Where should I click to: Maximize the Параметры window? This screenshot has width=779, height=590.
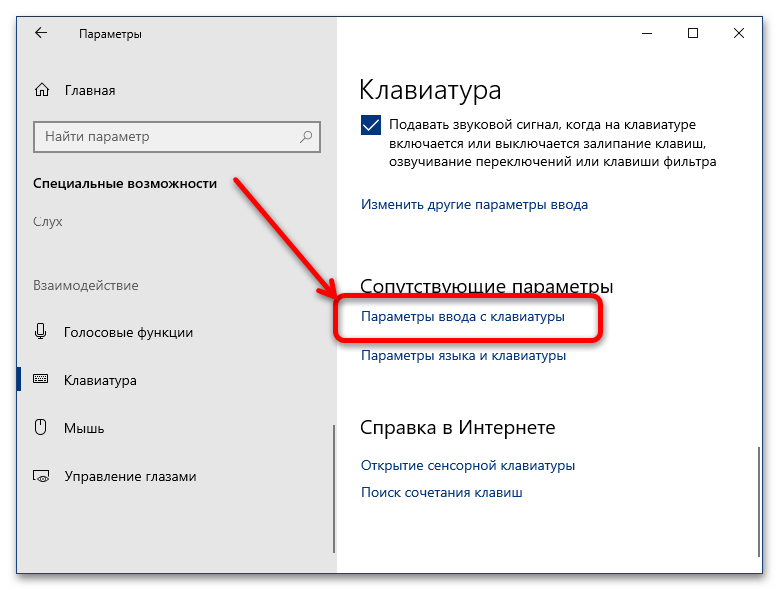693,33
